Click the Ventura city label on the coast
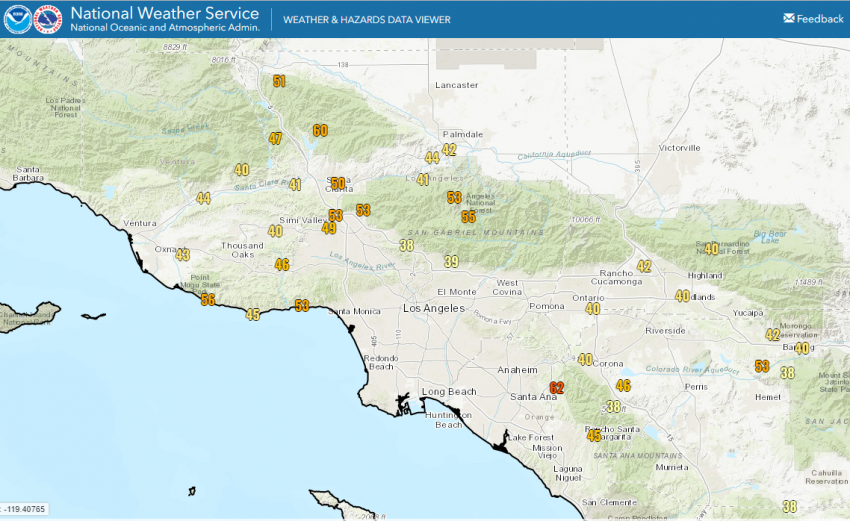The height and width of the screenshot is (521, 850). 140,223
